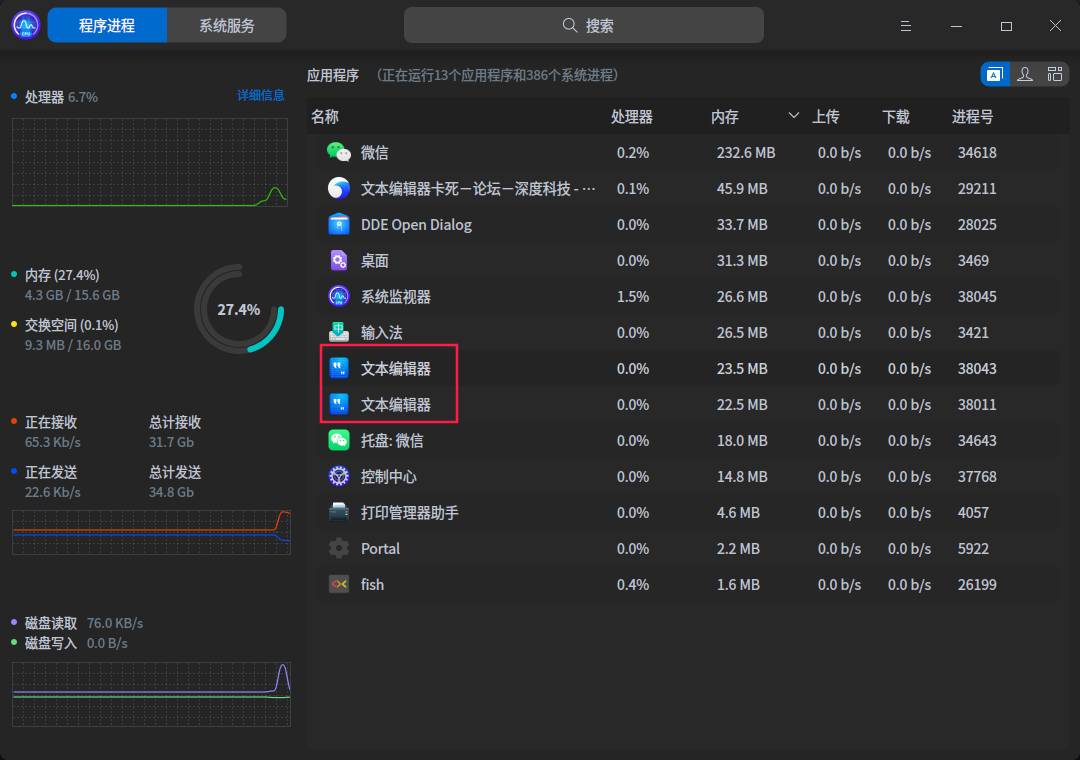Image resolution: width=1080 pixels, height=760 pixels.
Task: Click the 总计发送 34.8 Gb value
Action: click(171, 492)
